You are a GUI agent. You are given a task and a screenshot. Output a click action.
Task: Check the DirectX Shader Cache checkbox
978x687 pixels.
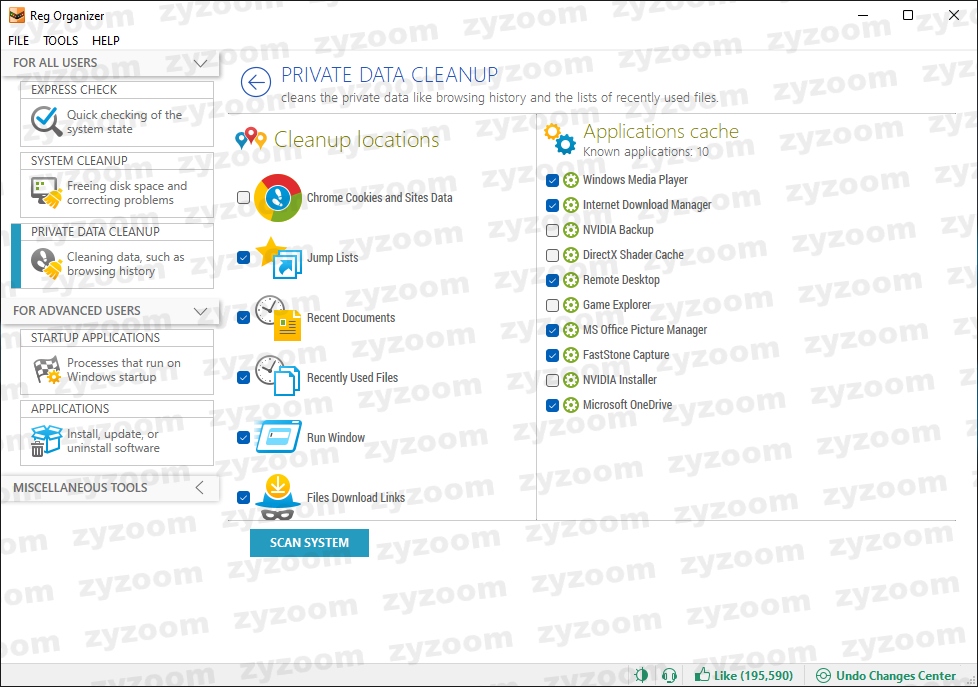click(x=552, y=255)
